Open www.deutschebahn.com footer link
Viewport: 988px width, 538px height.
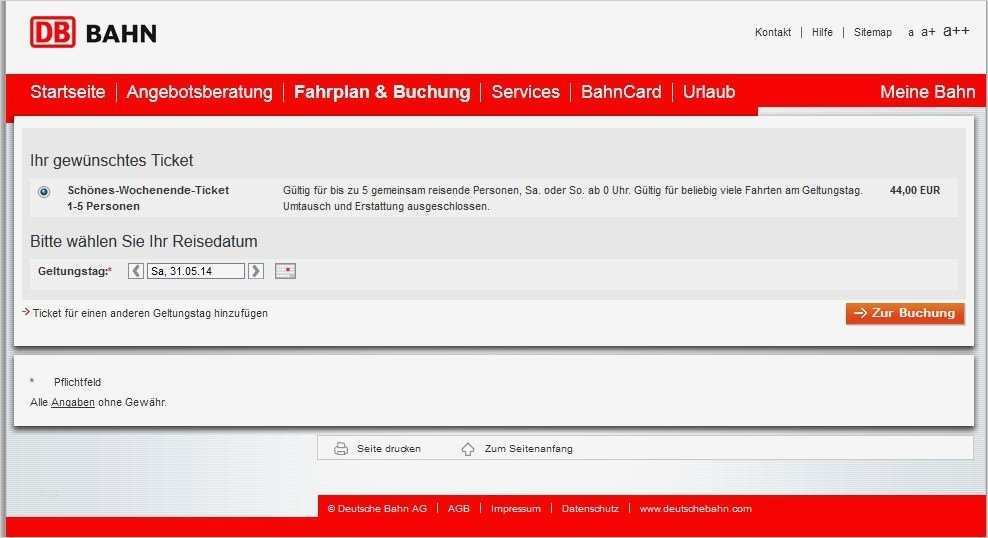tap(696, 508)
